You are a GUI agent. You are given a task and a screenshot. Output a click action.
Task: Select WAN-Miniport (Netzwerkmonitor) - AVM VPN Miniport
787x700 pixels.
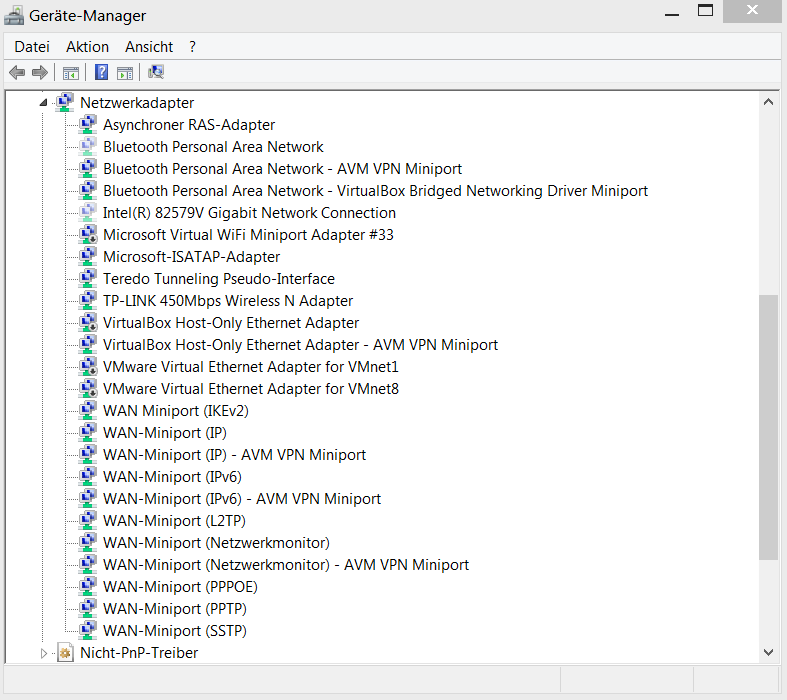(x=286, y=565)
